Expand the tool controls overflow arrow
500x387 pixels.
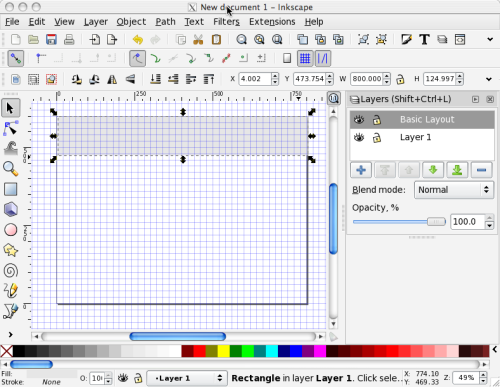[489, 79]
